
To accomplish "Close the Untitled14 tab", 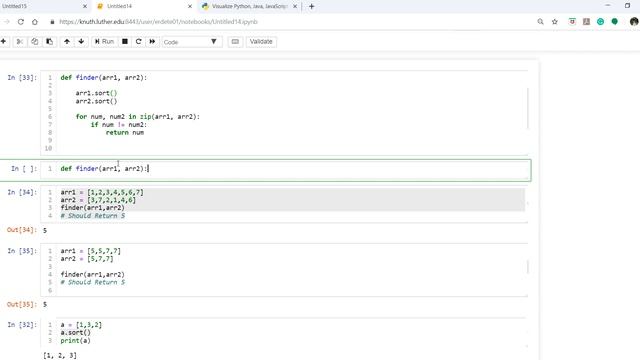I will coord(190,7).
